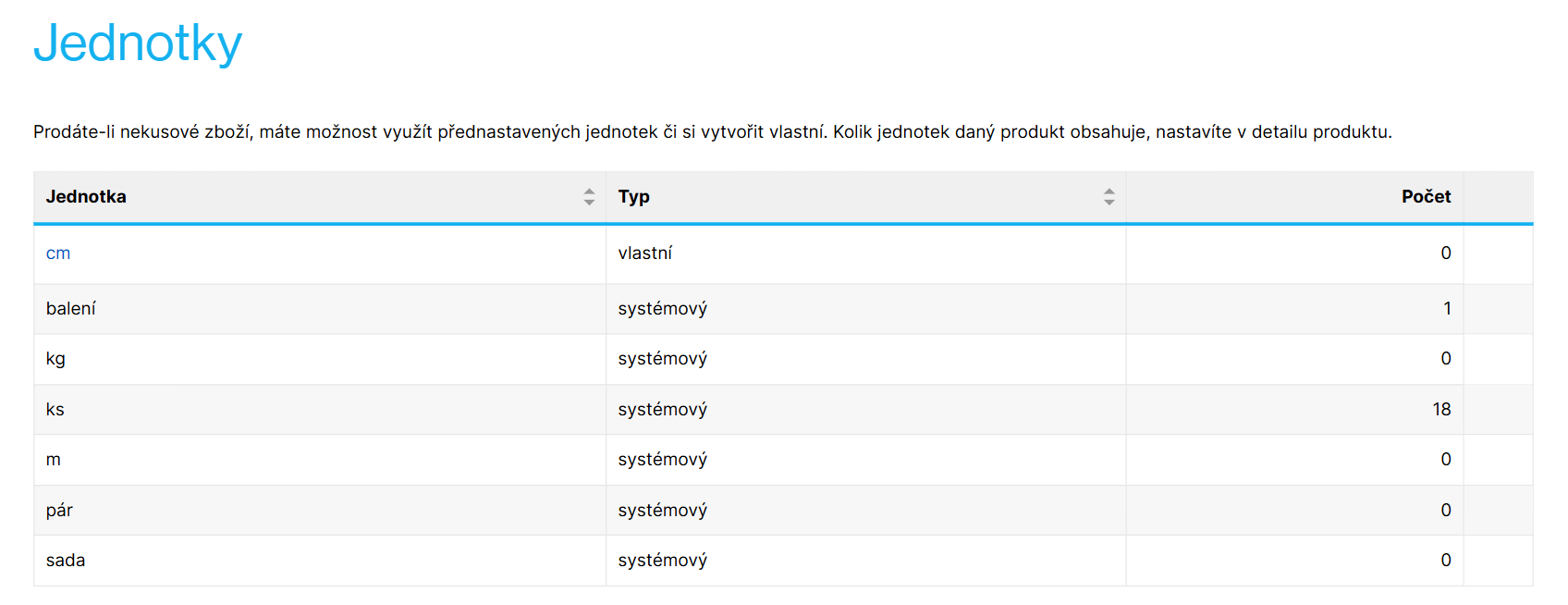Click the systémový type in kg row
The height and width of the screenshot is (605, 1568).
click(x=663, y=359)
